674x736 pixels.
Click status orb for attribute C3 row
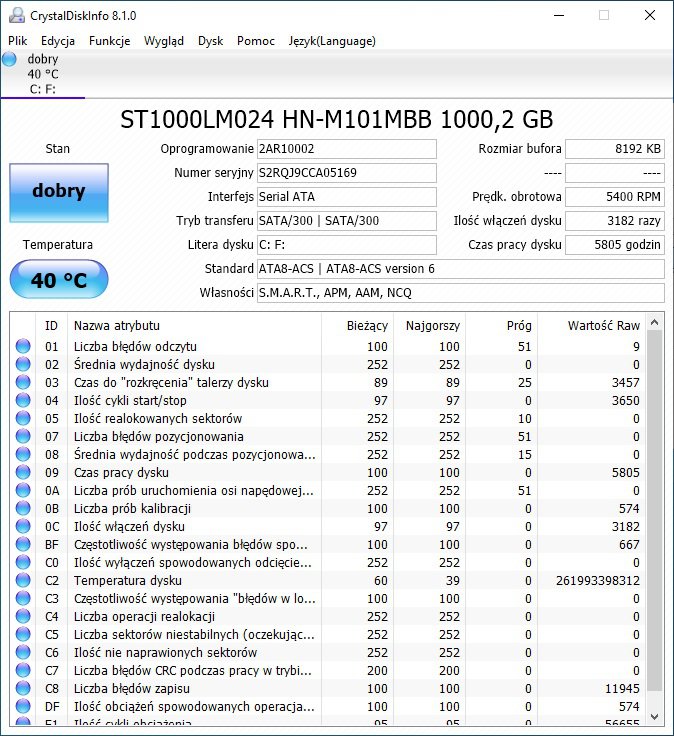(x=23, y=598)
